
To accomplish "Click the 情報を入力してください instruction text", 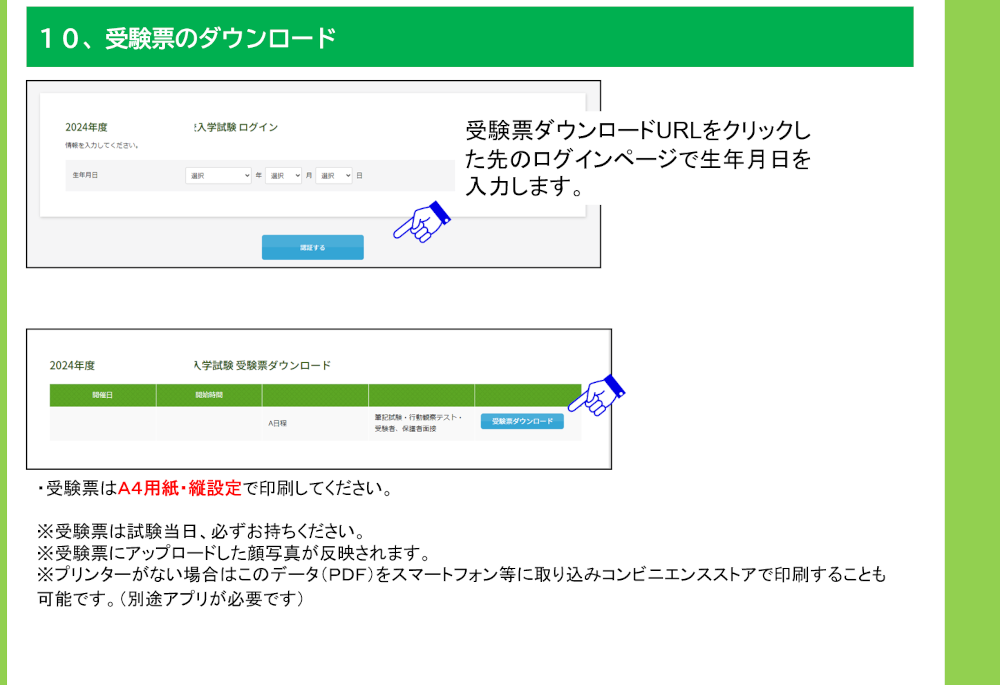I will [101, 146].
